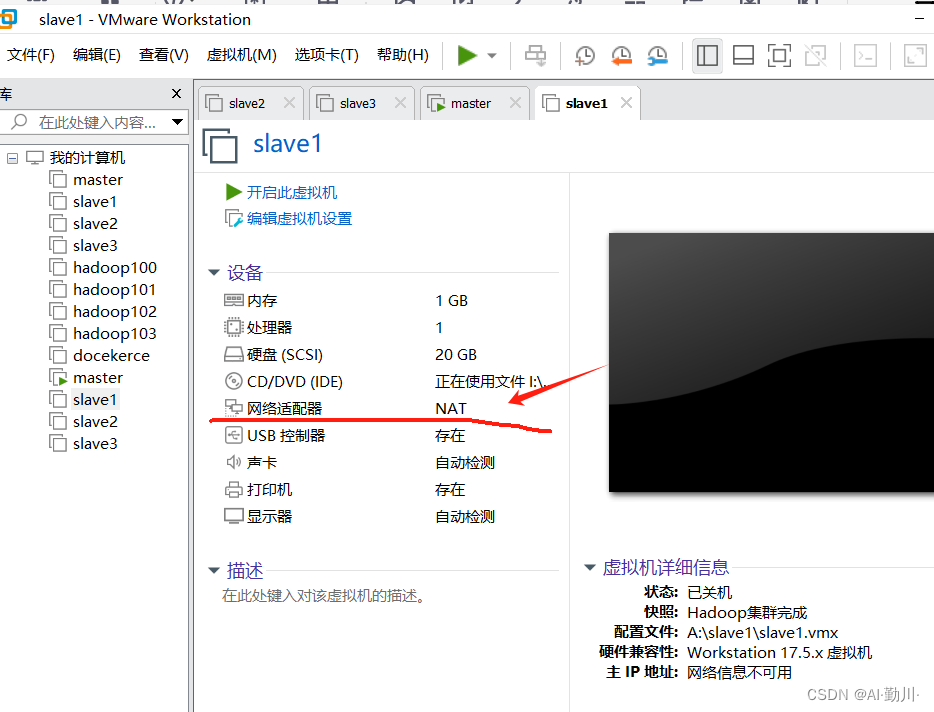Collapse the 虚拟机详细信息 section
The width and height of the screenshot is (934, 712).
(590, 567)
